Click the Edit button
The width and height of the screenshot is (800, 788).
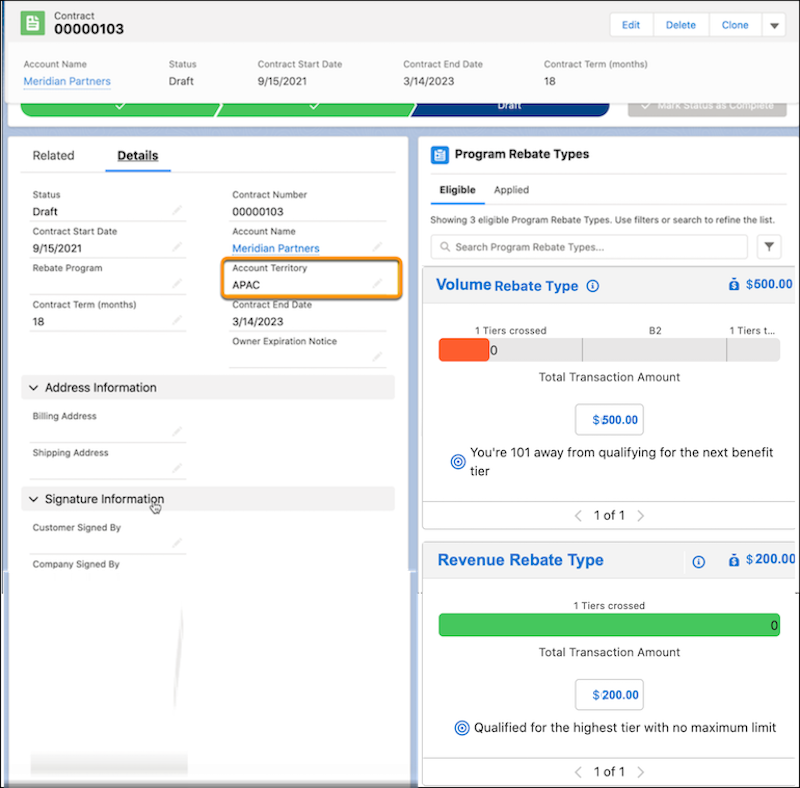(631, 25)
